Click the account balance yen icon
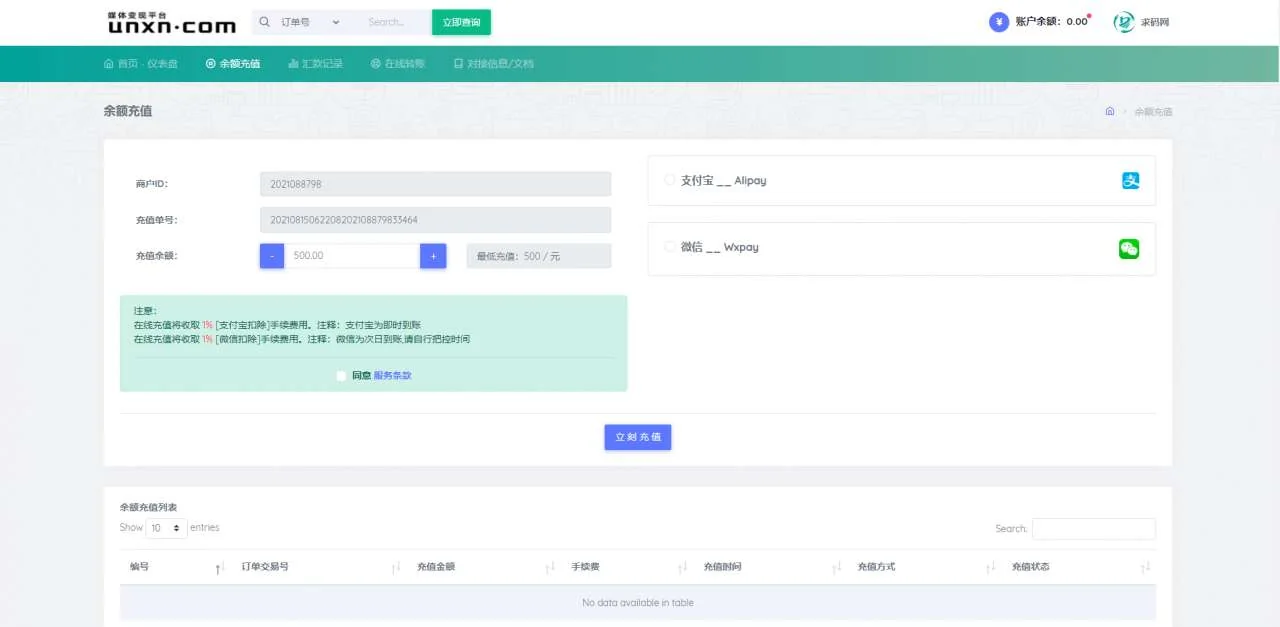Viewport: 1280px width, 627px height. pos(997,21)
